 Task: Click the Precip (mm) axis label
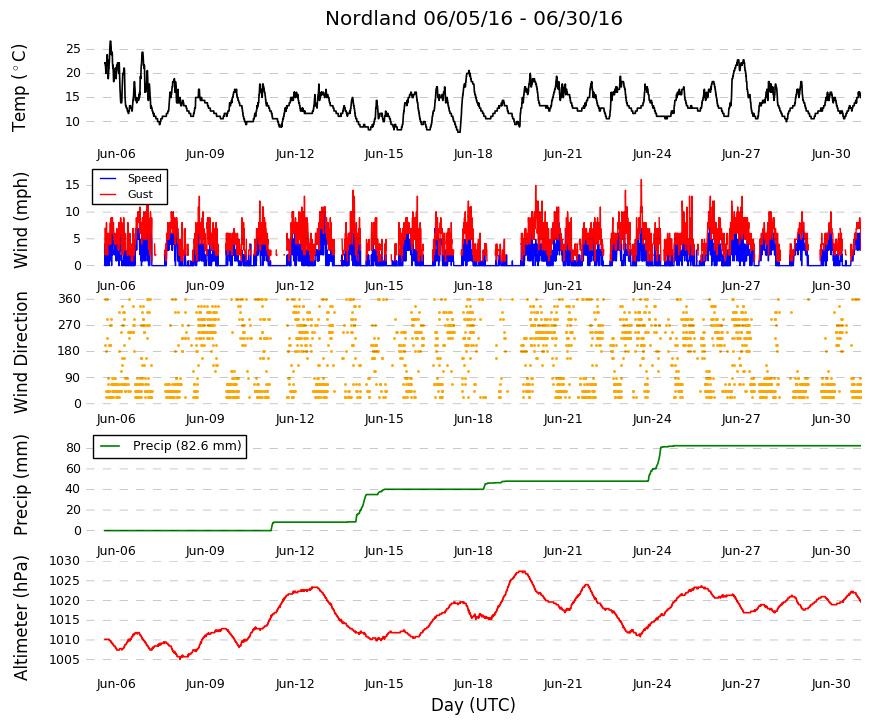coord(20,485)
